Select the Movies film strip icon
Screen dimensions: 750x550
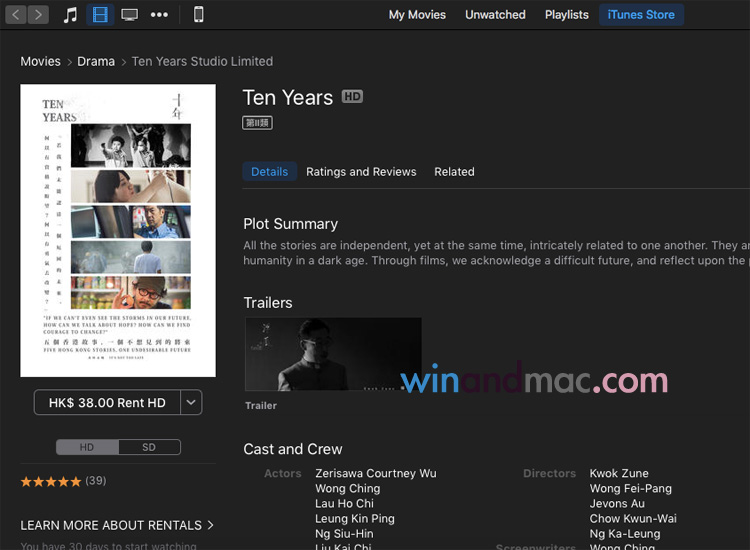point(99,15)
